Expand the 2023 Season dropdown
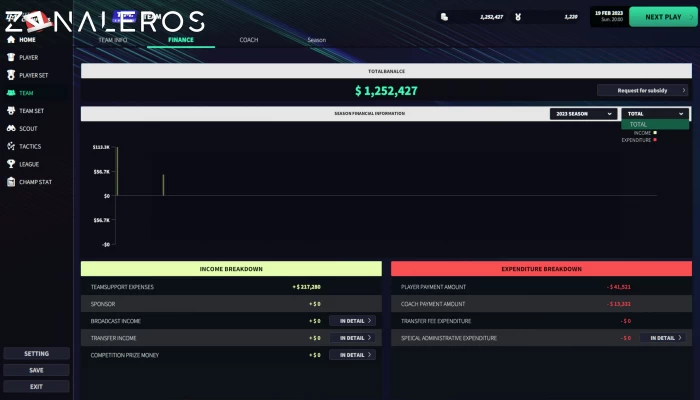Image resolution: width=700 pixels, height=400 pixels. 582,114
